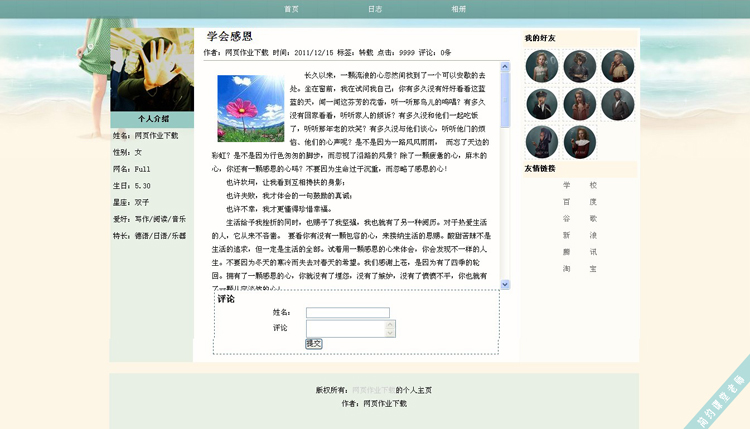This screenshot has height=429, width=750.
Task: Click the comment textarea scroll down arrow
Action: pyautogui.click(x=390, y=333)
